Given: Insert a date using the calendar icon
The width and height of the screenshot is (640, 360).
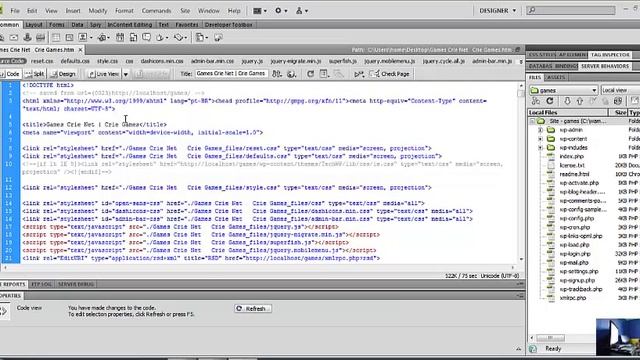Looking at the screenshot, I should click(120, 38).
